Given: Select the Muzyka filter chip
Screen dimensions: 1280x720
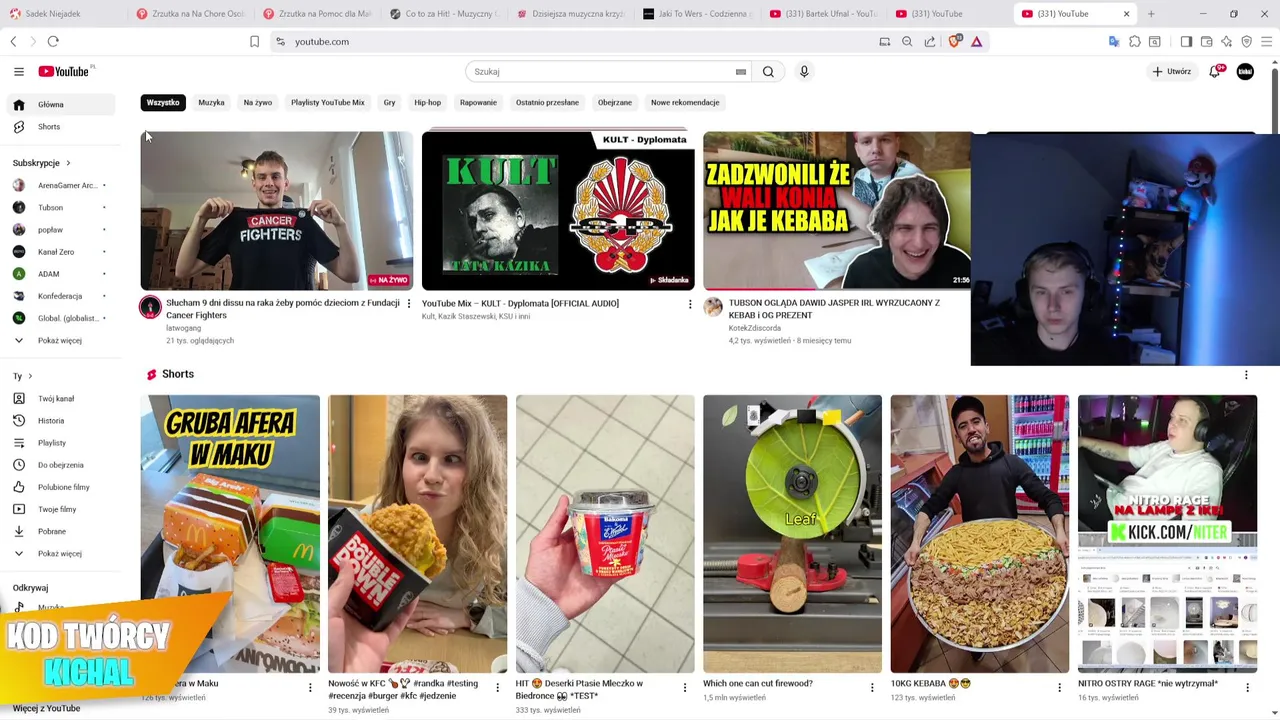Looking at the screenshot, I should pos(211,102).
